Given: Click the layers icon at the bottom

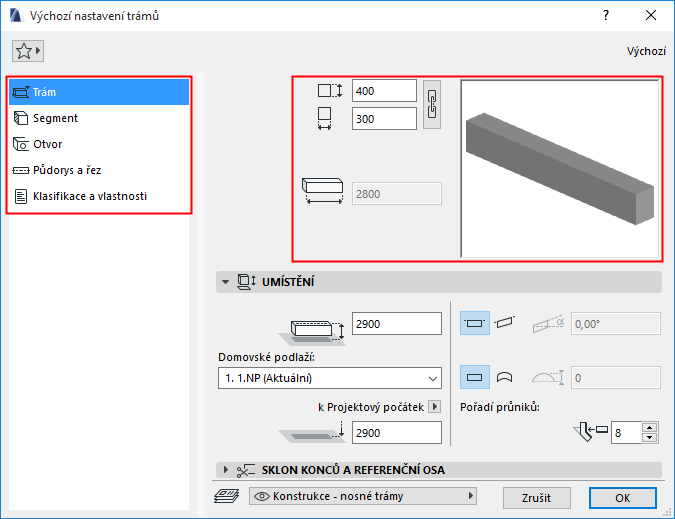Looking at the screenshot, I should 226,496.
